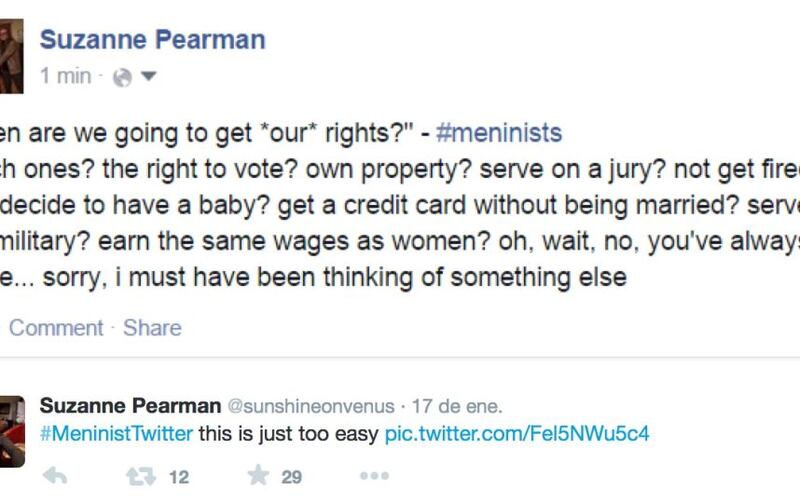
Task: Click the globe privacy icon
Action: point(122,78)
